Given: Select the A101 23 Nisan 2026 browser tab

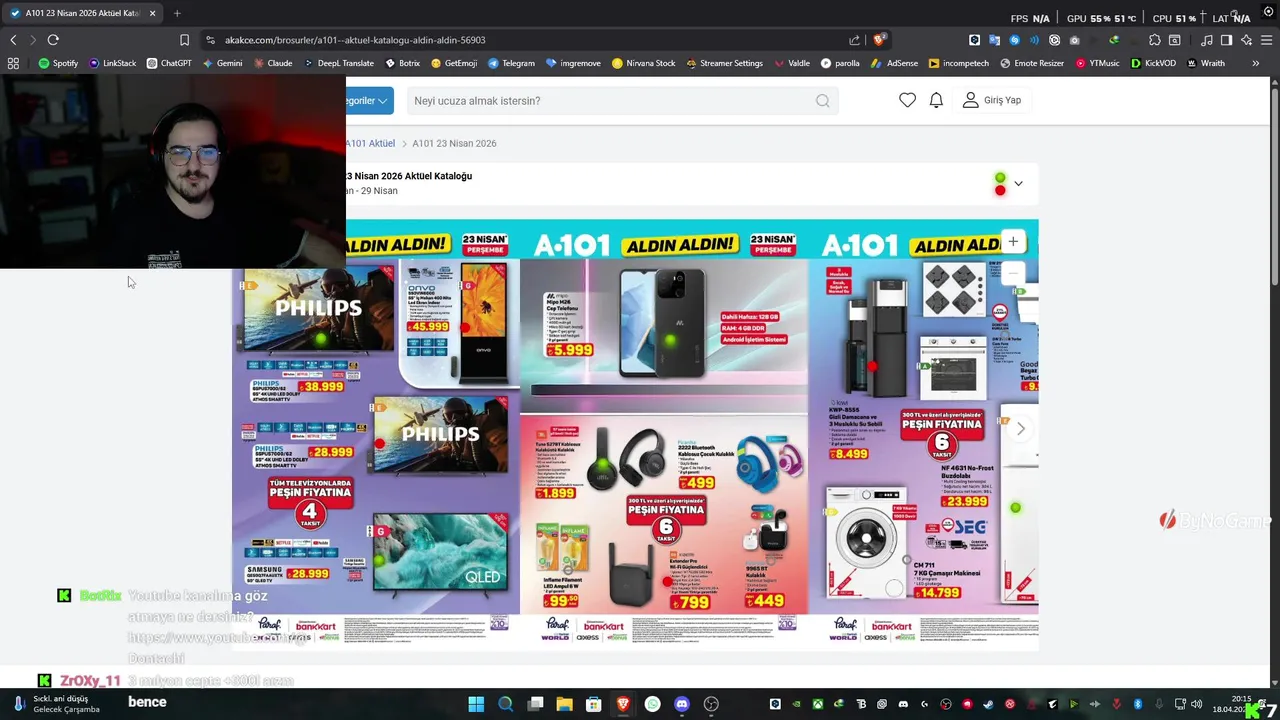Looking at the screenshot, I should tap(82, 13).
